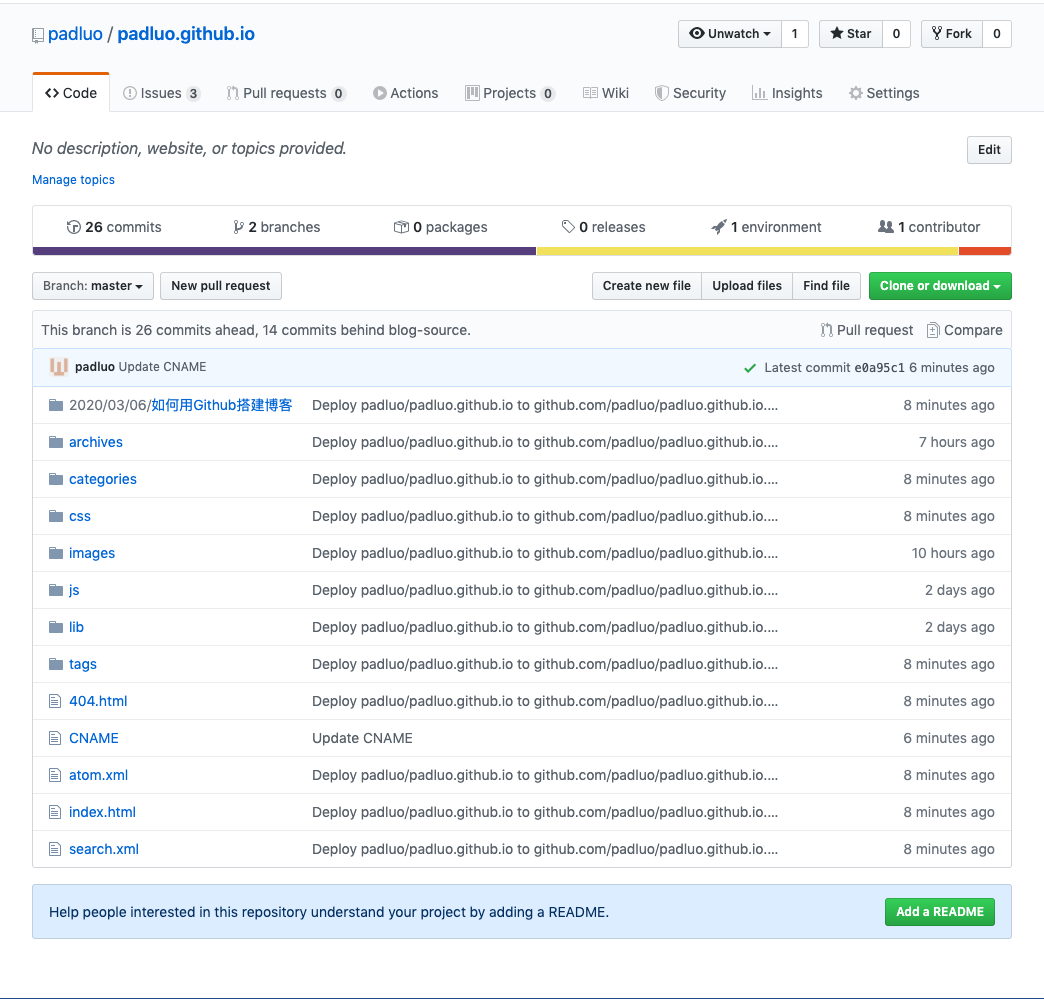Open the 如何用Github搭建博客 folder link
Viewport: 1044px width, 999px height.
point(221,405)
